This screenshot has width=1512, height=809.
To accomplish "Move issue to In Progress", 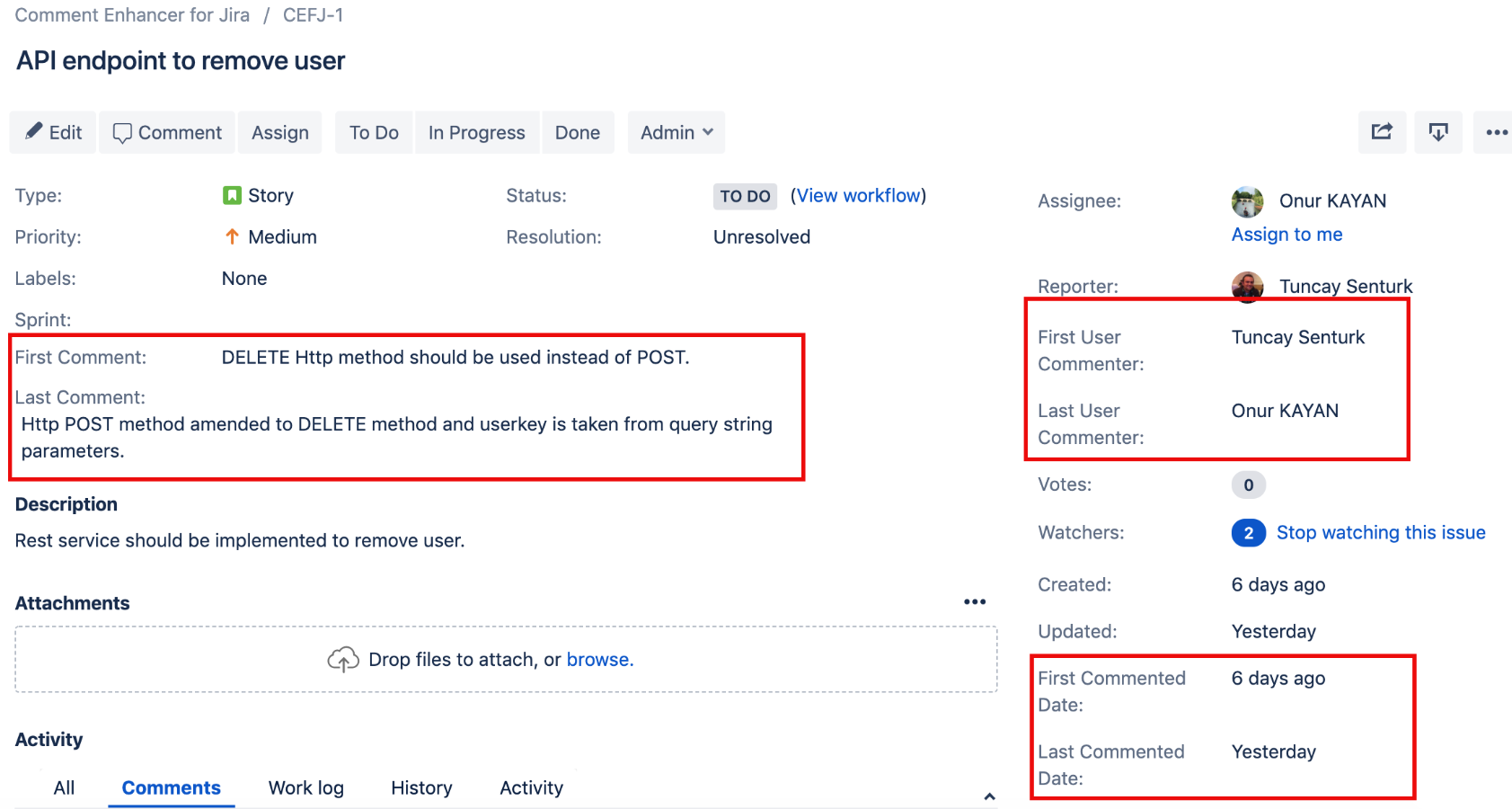I will (x=477, y=133).
